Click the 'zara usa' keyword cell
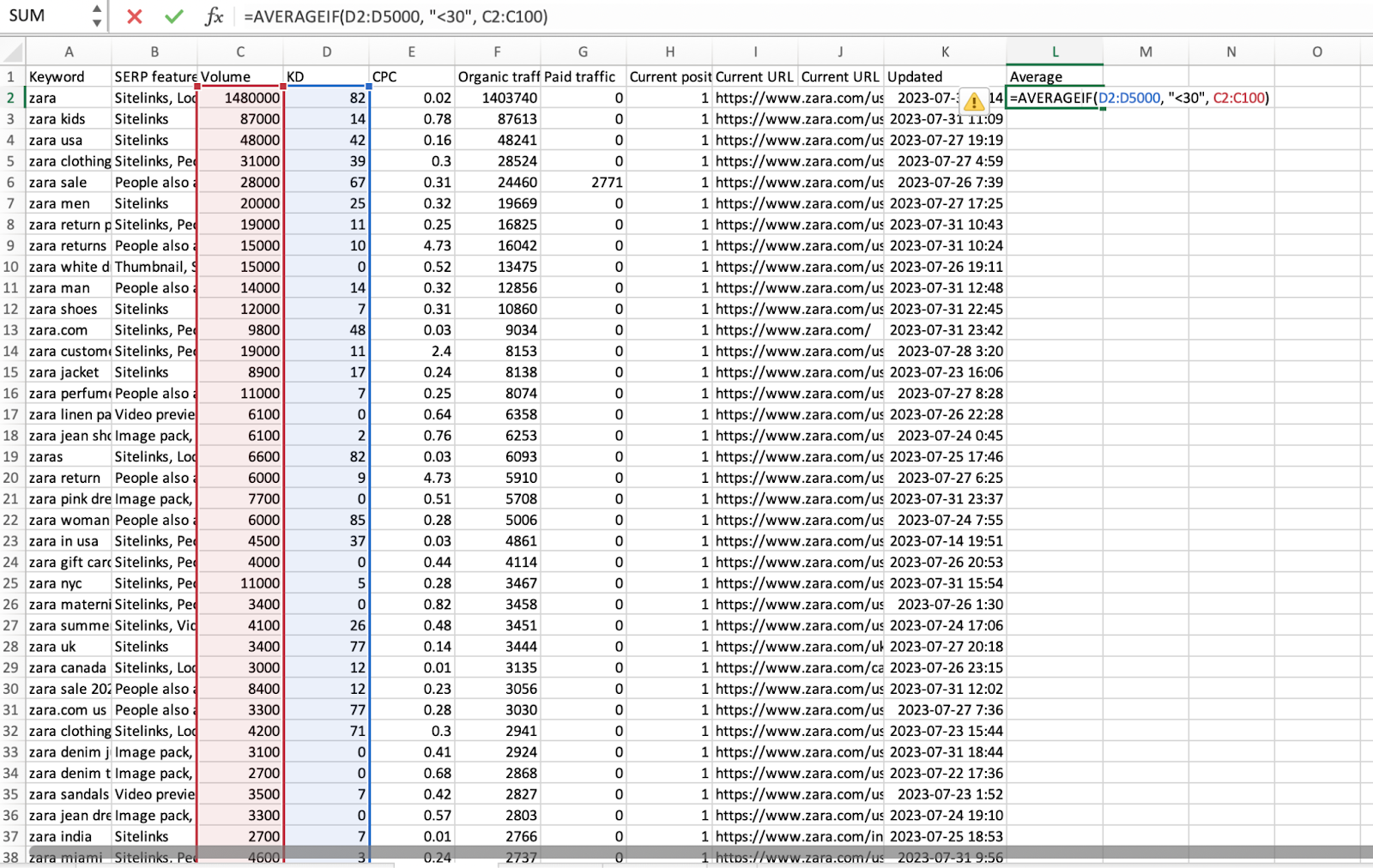This screenshot has height=868, width=1373. pos(69,140)
